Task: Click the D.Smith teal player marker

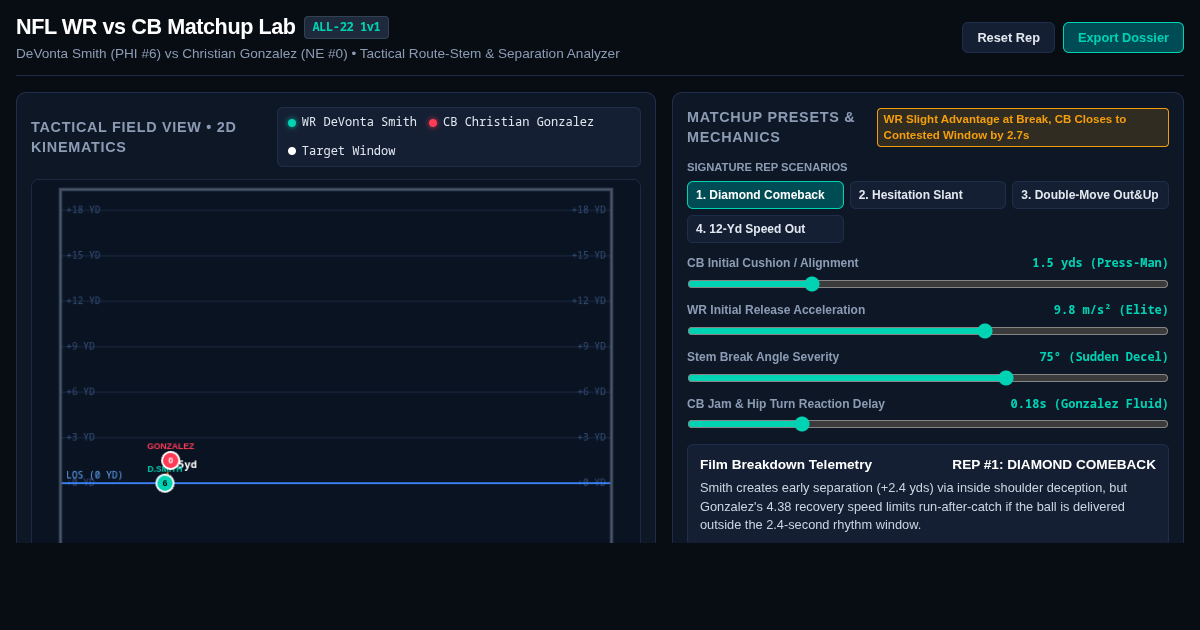Action: point(165,483)
